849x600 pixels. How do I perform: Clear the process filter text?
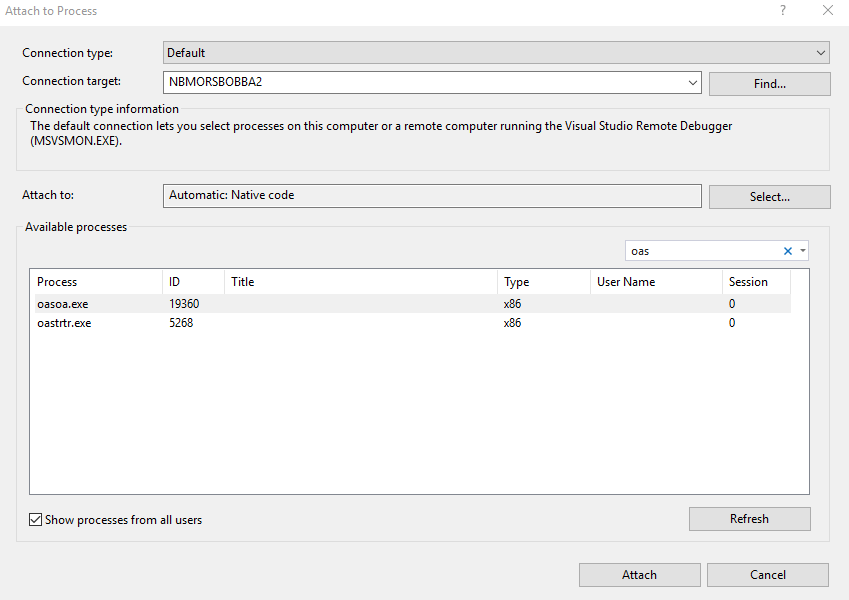tap(787, 251)
